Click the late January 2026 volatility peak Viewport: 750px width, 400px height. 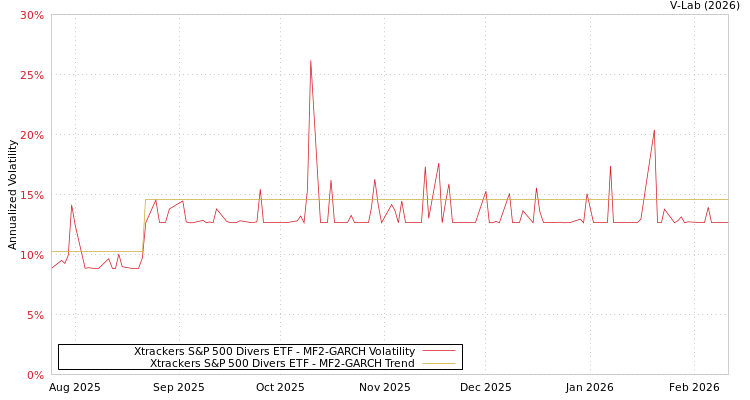pyautogui.click(x=654, y=131)
